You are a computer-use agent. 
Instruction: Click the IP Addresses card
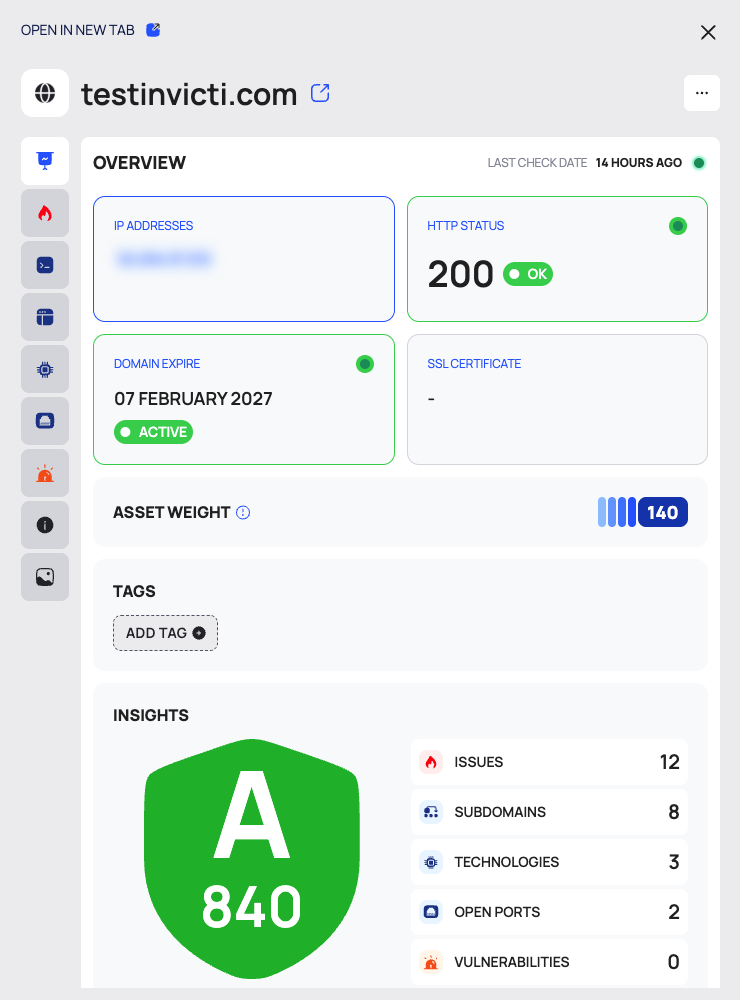click(244, 259)
